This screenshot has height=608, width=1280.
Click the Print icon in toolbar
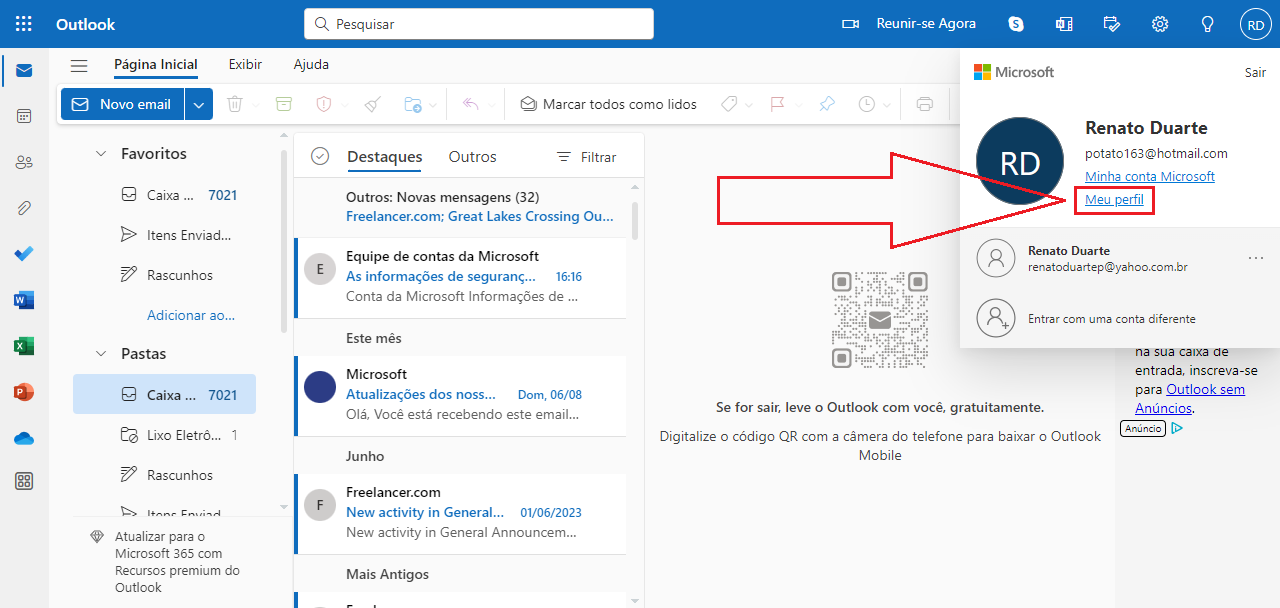[925, 104]
